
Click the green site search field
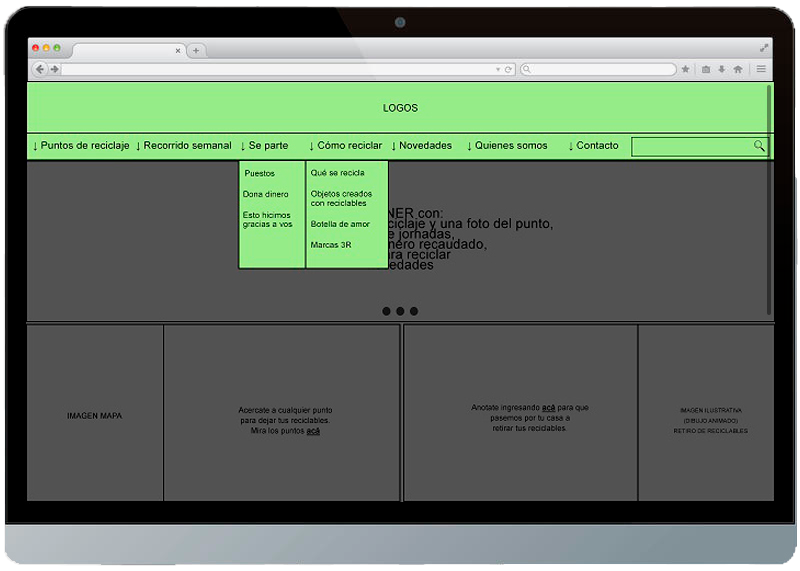click(692, 147)
